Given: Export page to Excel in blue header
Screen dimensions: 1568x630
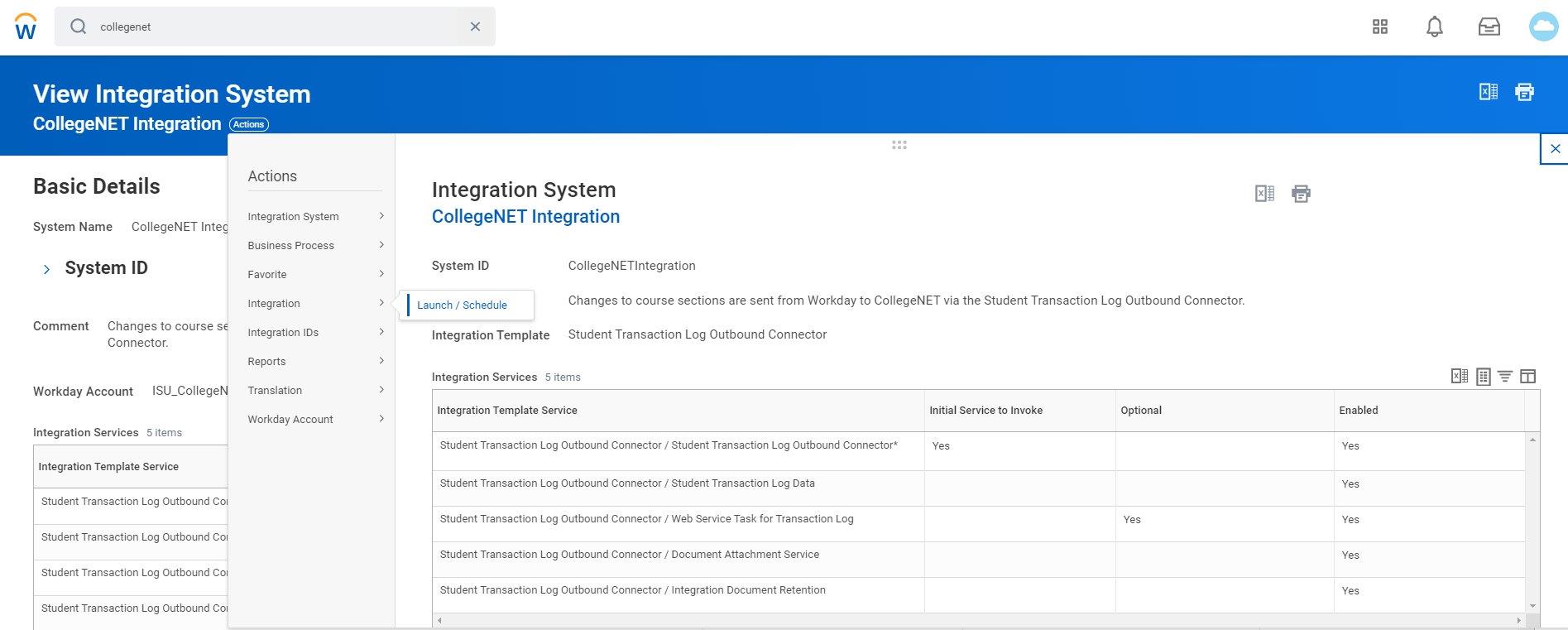Looking at the screenshot, I should (1489, 92).
